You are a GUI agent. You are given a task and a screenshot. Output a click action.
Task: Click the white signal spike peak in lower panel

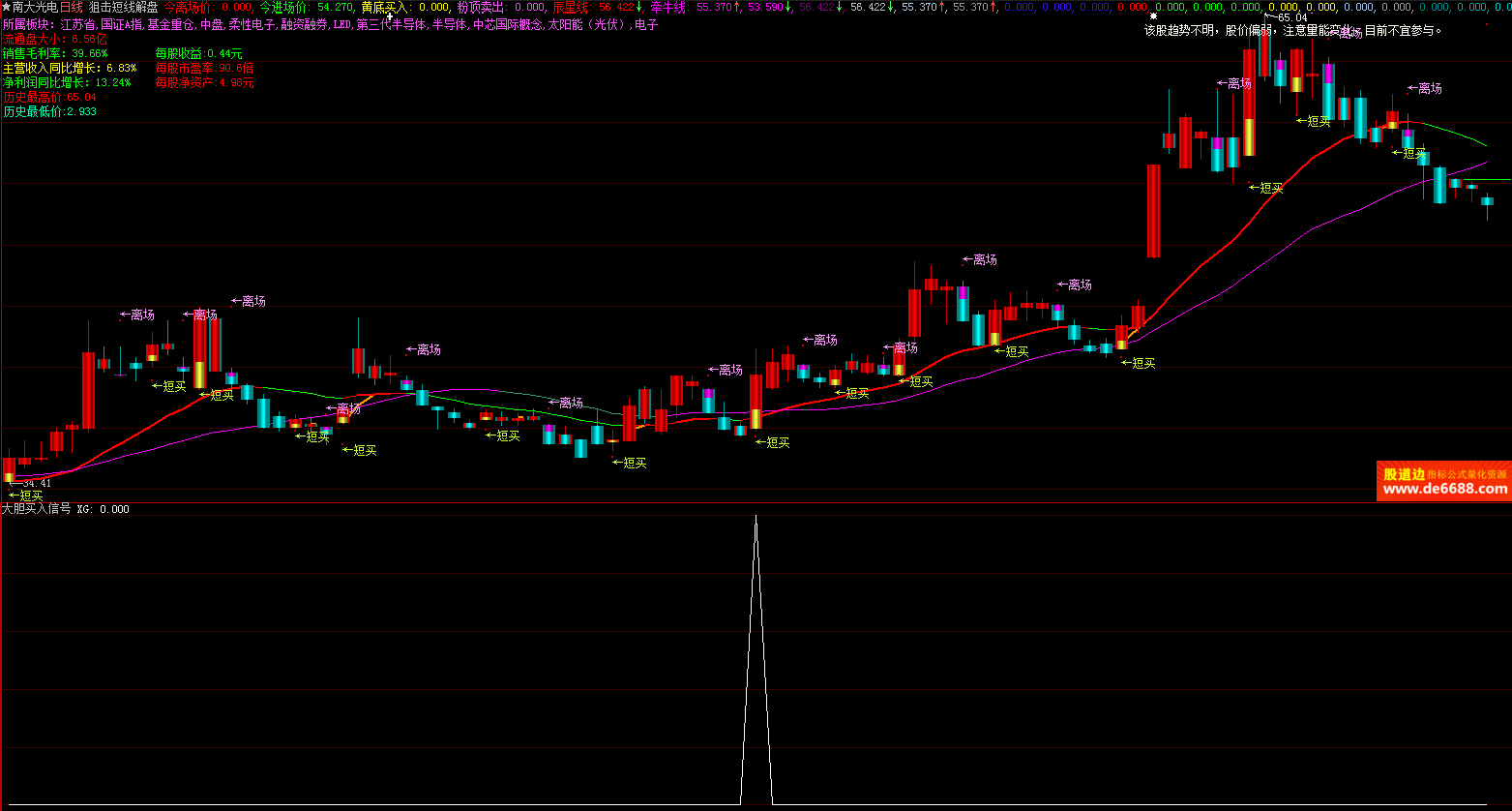pos(756,519)
